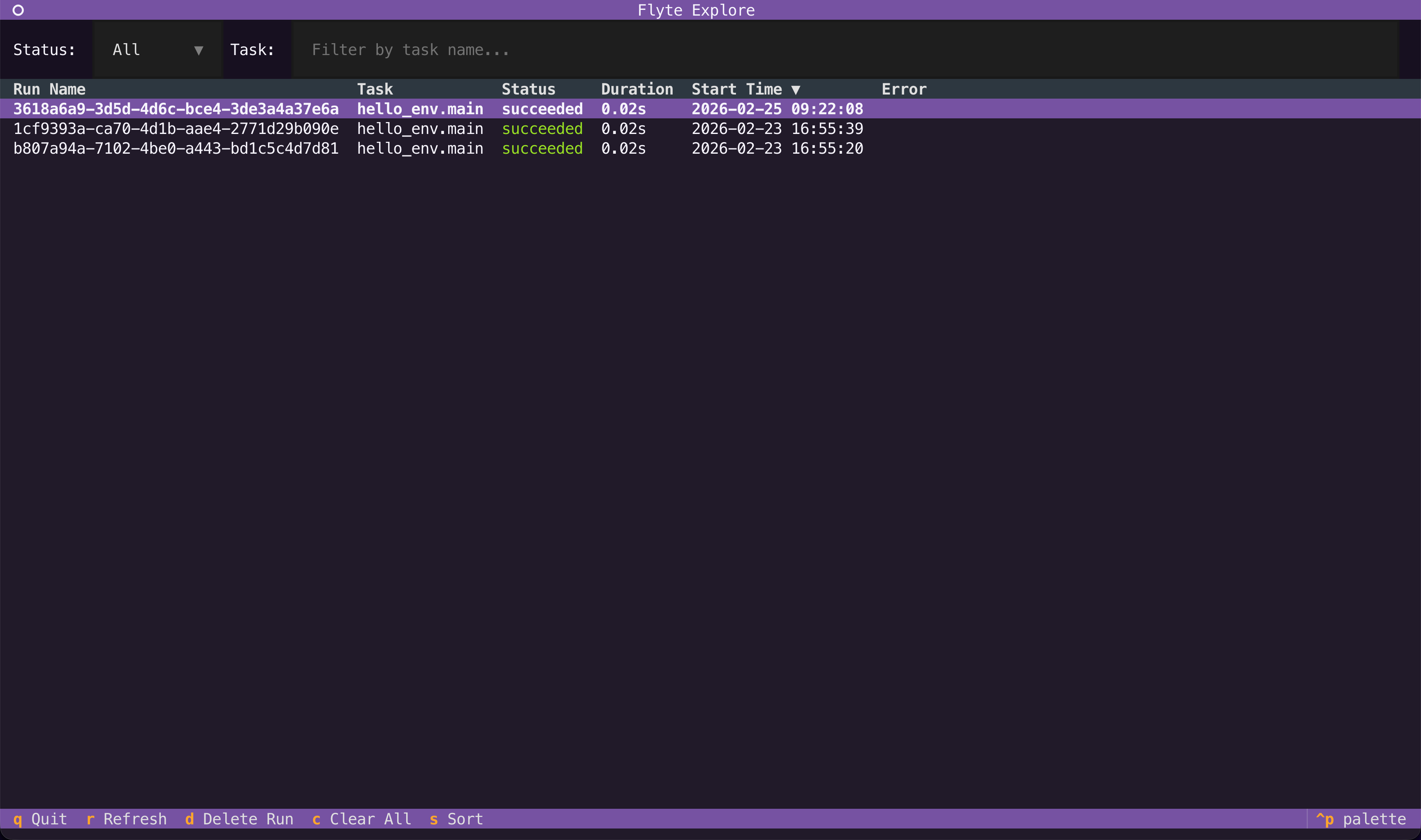Screen dimensions: 1421x840
Task: Sort by the Task column header
Action: tap(374, 89)
